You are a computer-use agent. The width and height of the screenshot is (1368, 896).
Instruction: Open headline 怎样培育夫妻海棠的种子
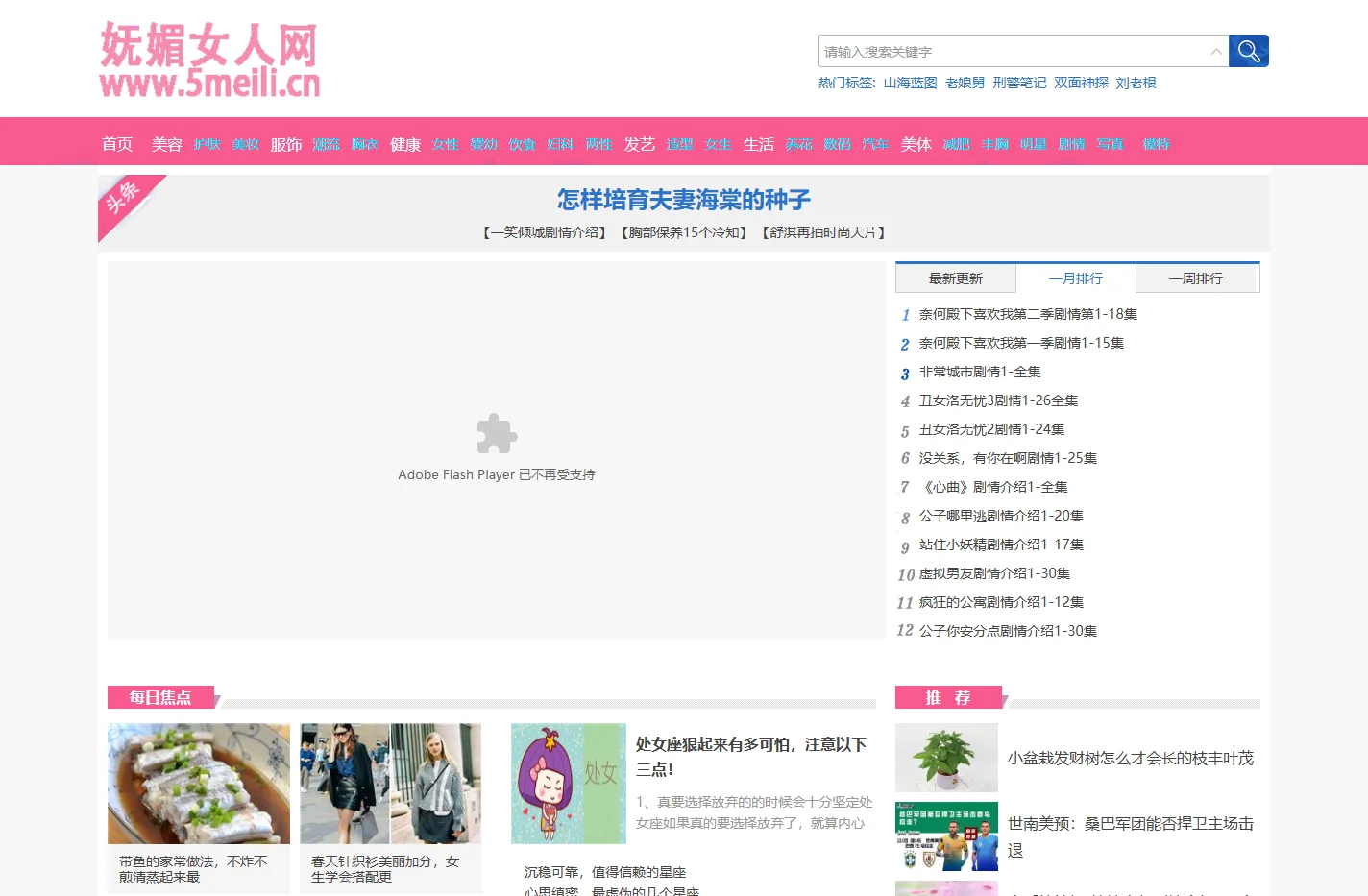684,200
